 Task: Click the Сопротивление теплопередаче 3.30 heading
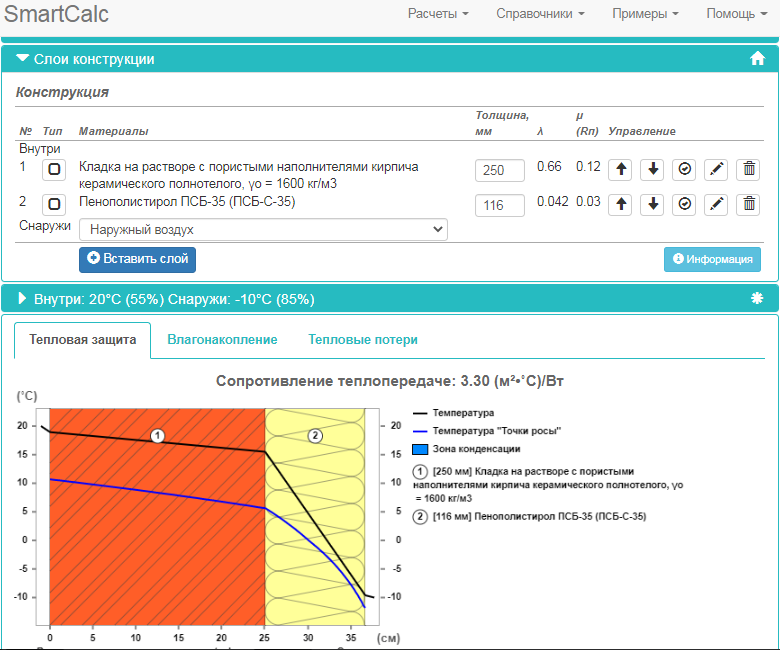point(390,381)
